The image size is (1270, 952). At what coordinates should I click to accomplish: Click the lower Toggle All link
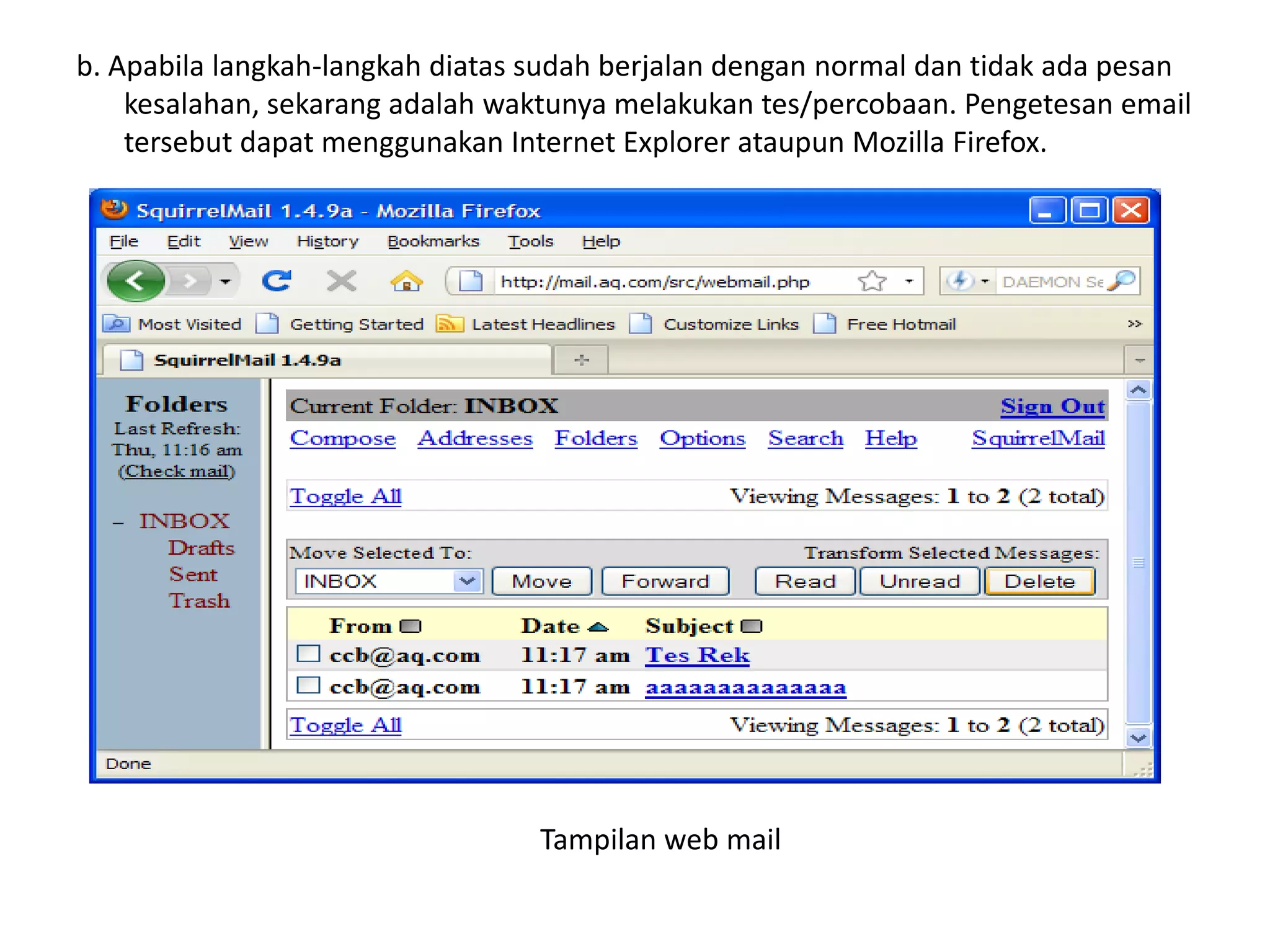(345, 725)
